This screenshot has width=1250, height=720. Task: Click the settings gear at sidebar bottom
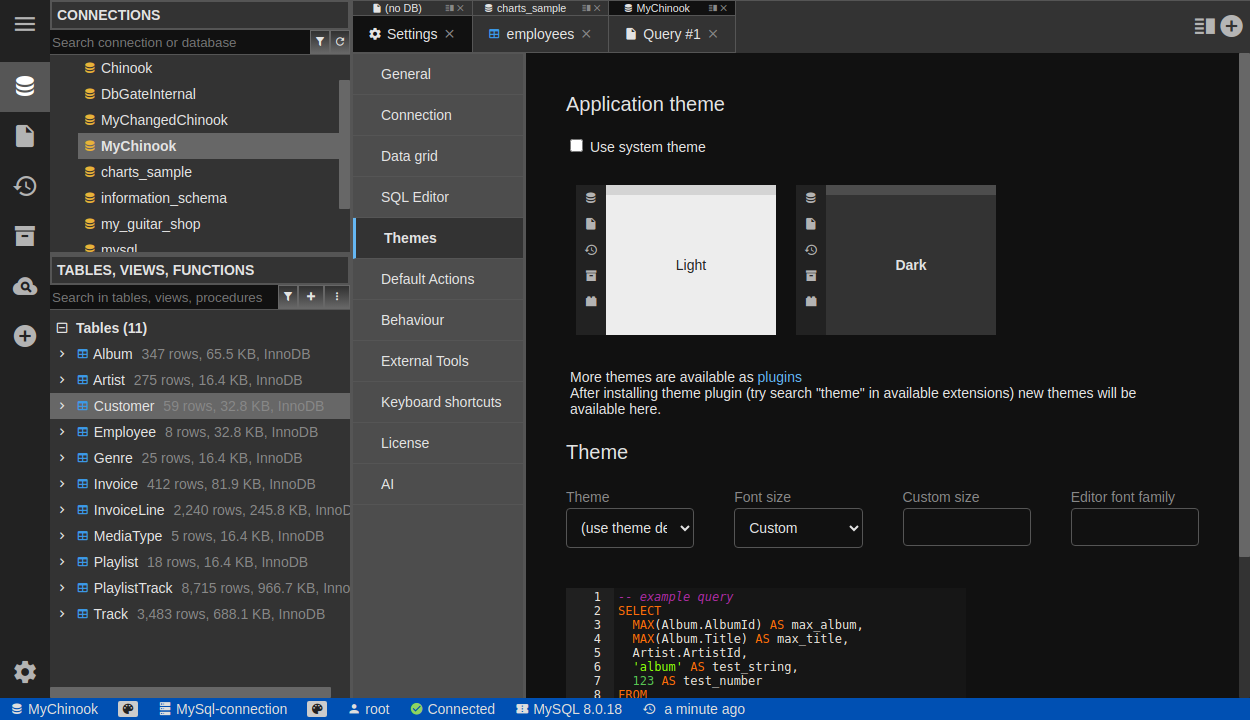25,672
